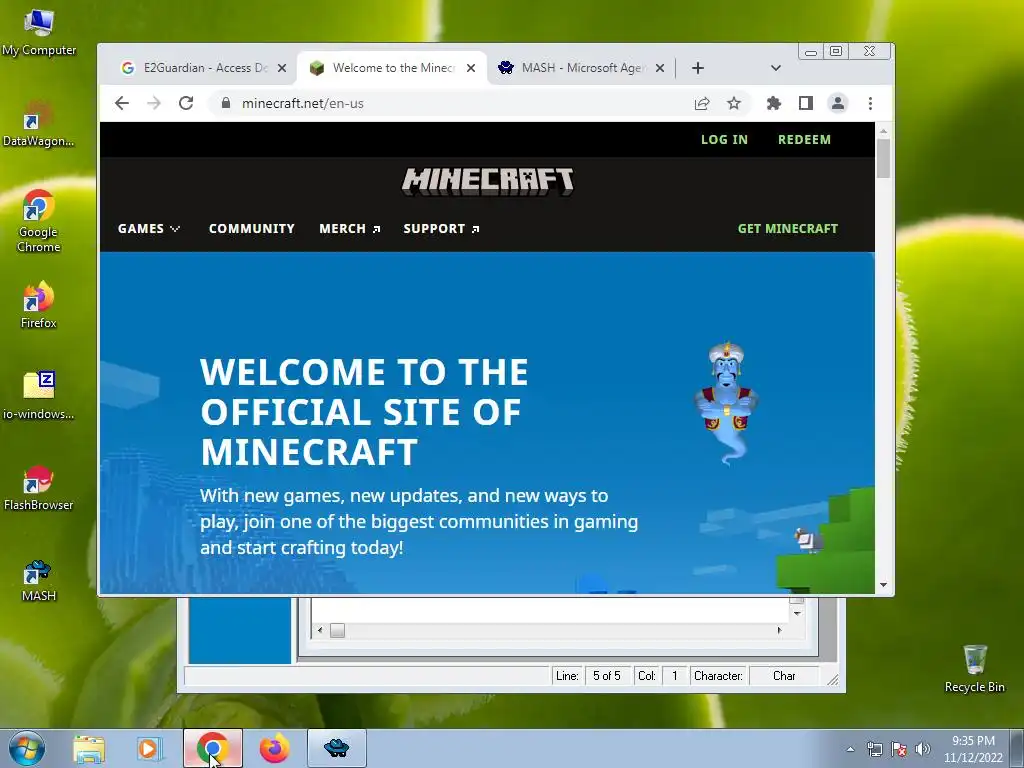Open the FlashBrowser desktop shortcut
Image resolution: width=1024 pixels, height=768 pixels.
[x=39, y=487]
